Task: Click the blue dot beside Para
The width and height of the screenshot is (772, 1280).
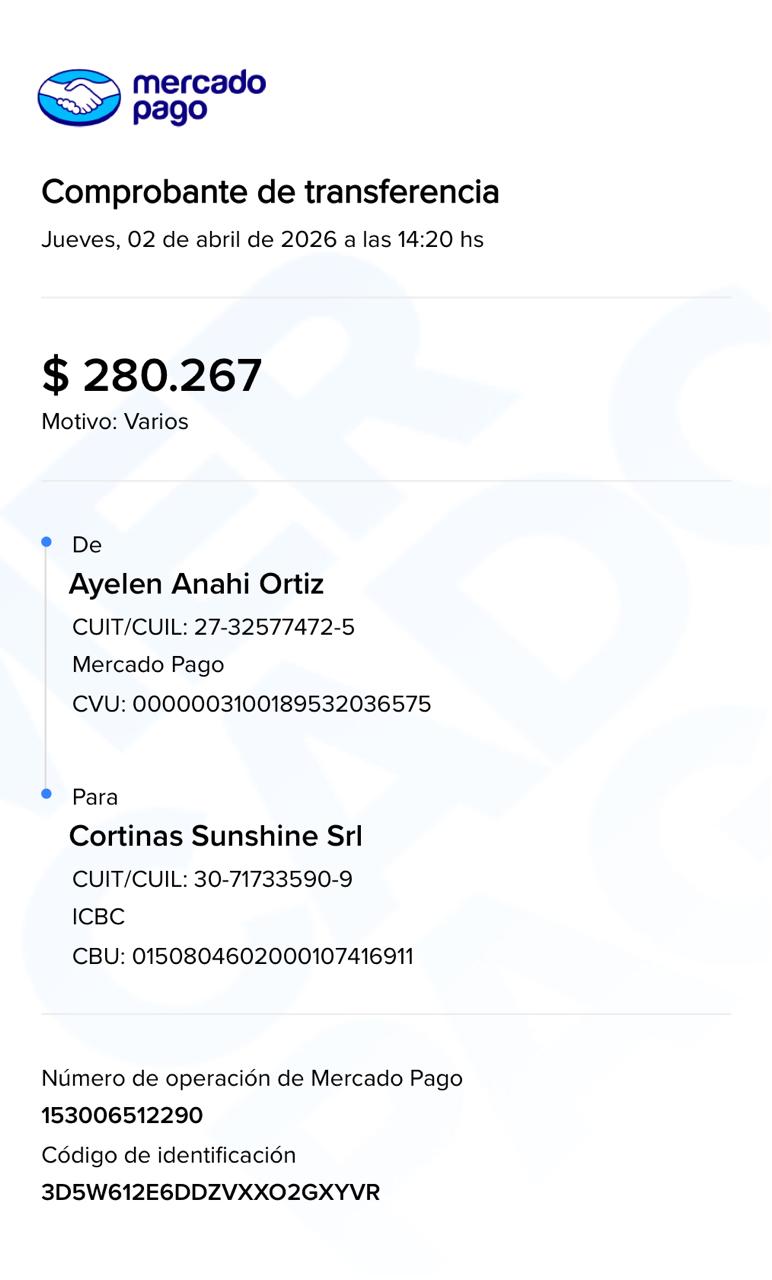Action: tap(46, 794)
